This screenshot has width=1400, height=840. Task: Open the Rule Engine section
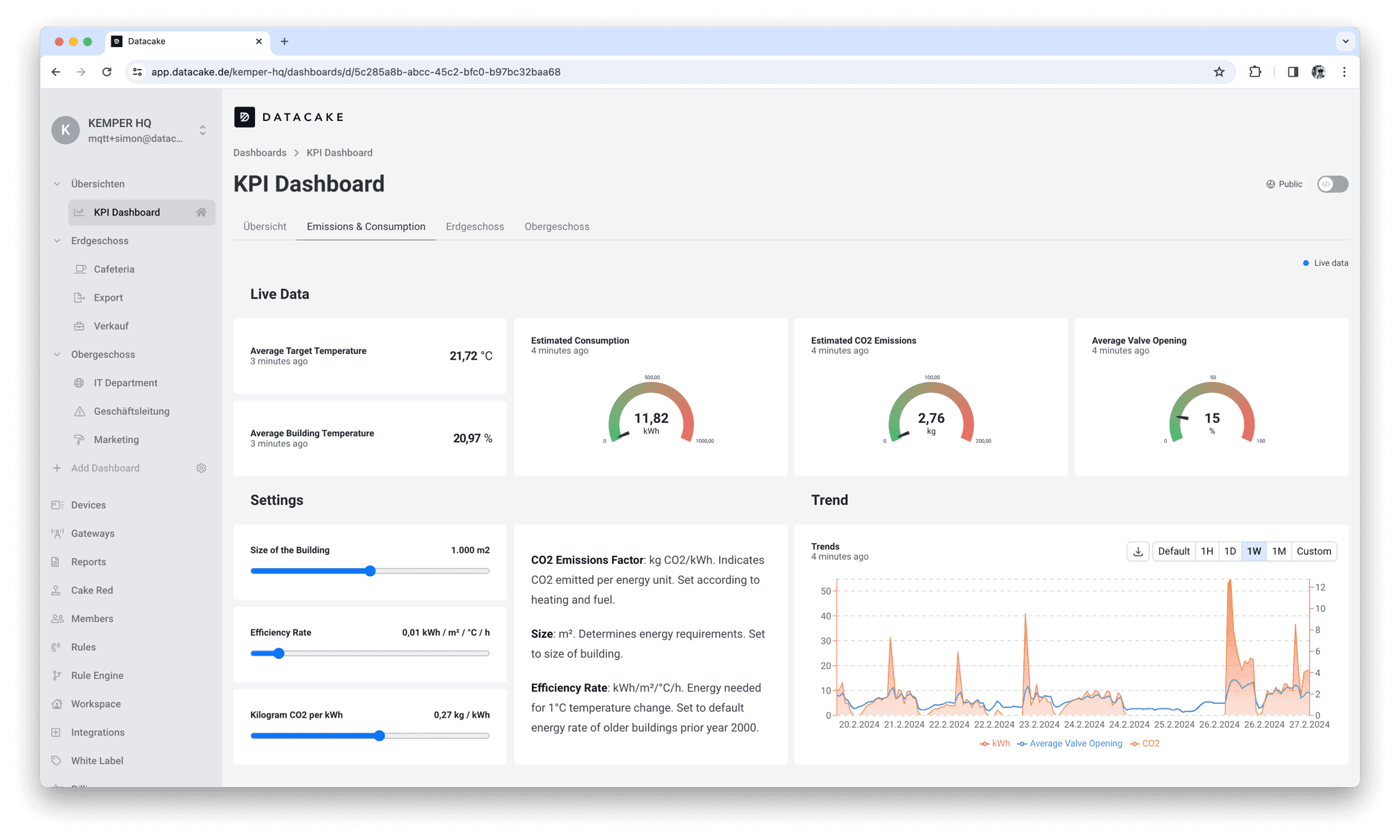97,675
